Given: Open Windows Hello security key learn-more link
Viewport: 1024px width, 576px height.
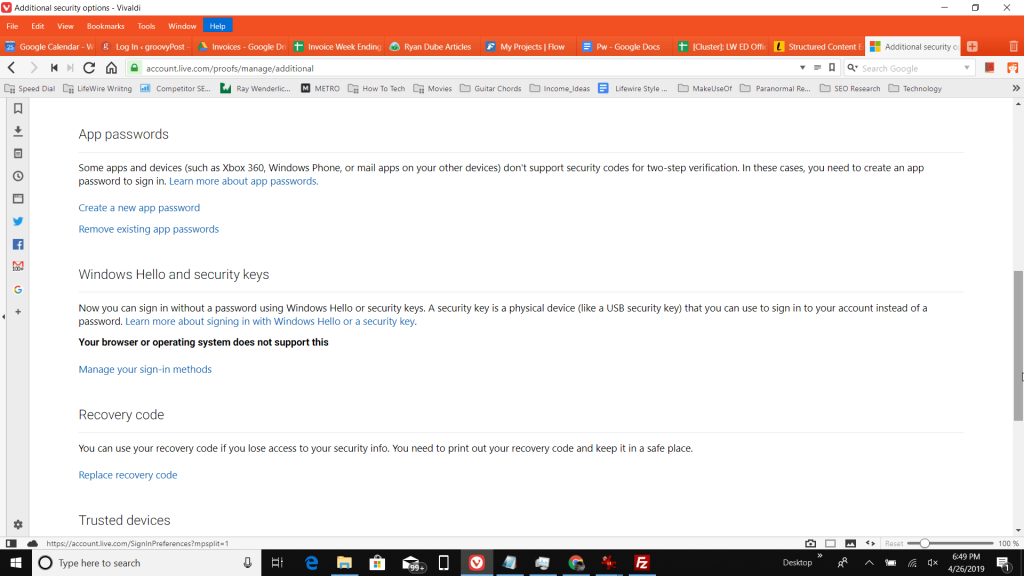Looking at the screenshot, I should tap(270, 321).
